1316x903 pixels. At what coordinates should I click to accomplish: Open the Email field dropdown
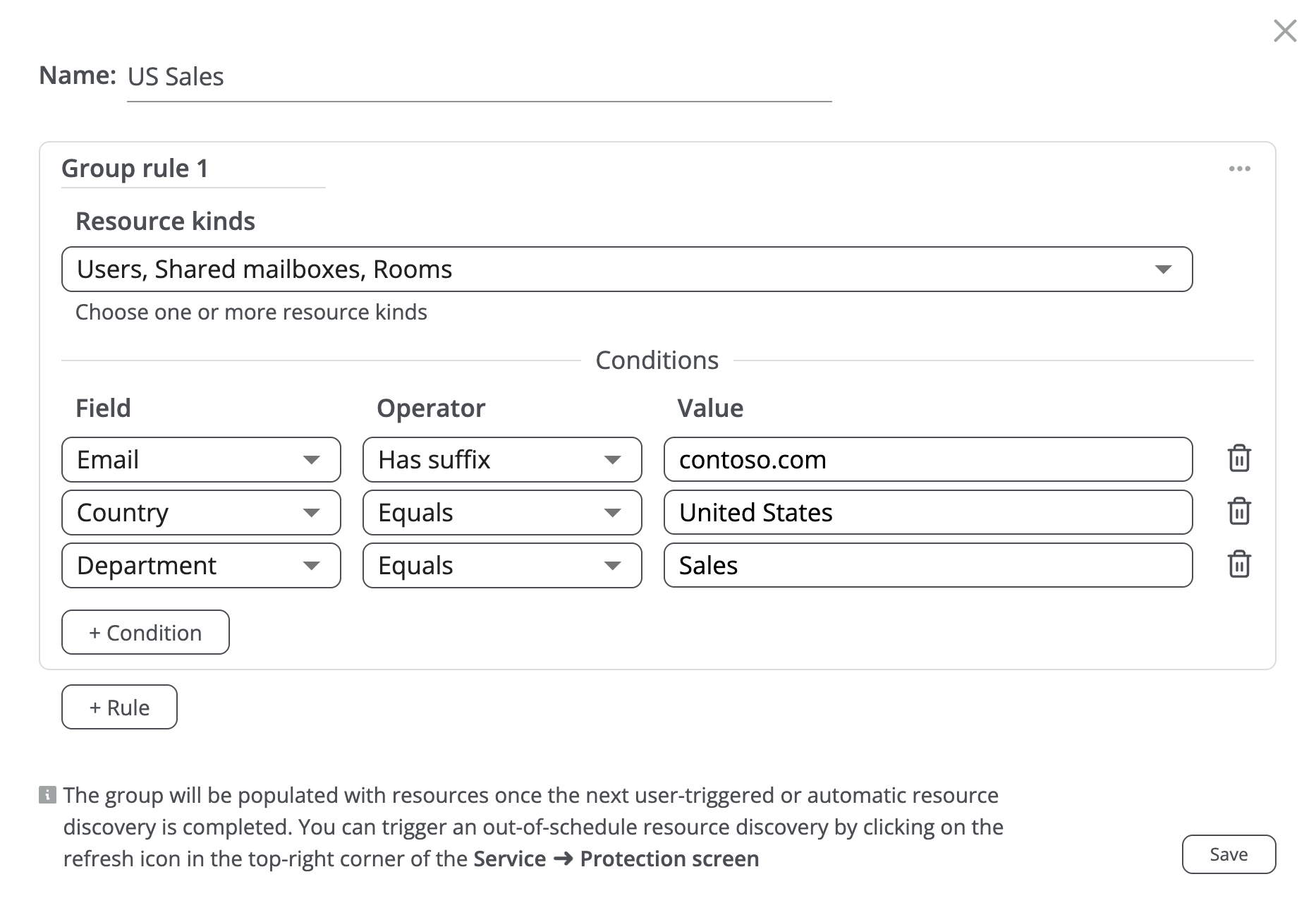point(201,459)
